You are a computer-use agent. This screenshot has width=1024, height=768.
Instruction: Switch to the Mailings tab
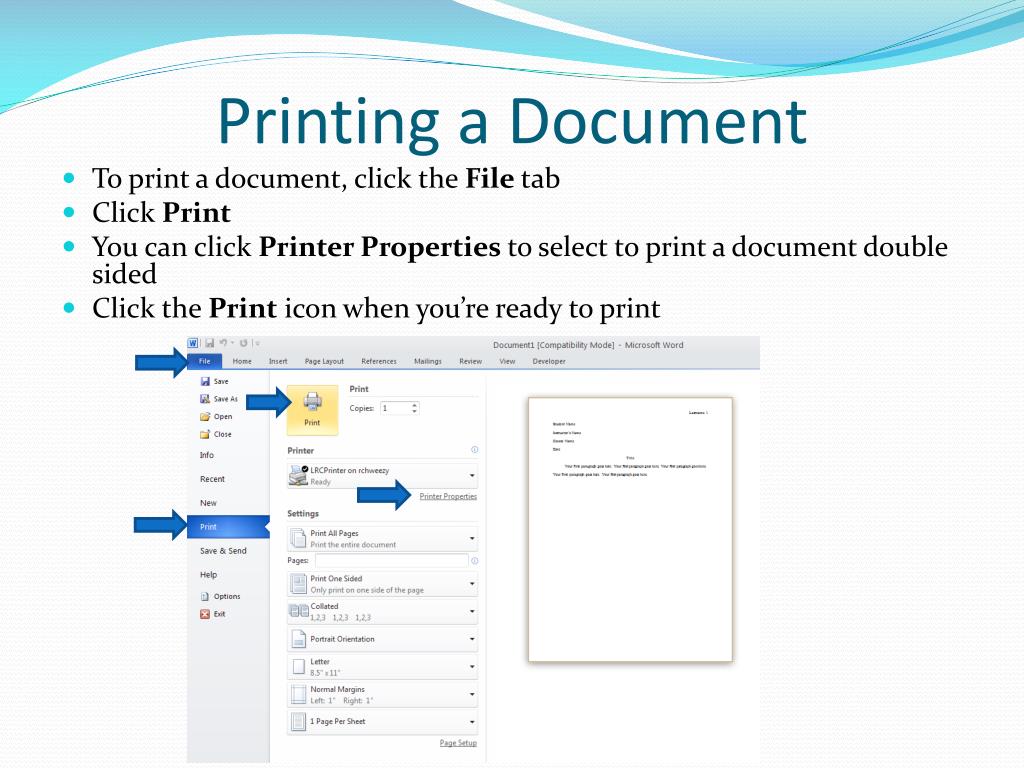click(x=428, y=361)
